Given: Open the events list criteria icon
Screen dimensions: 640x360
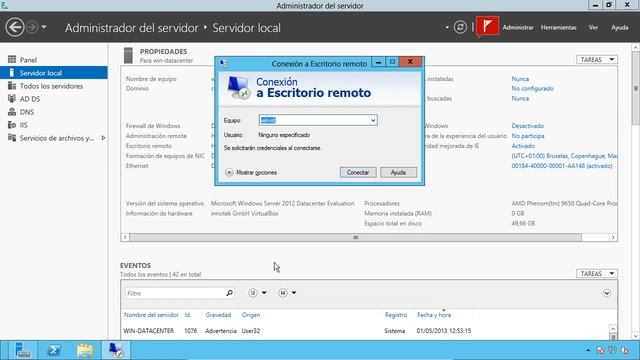Looking at the screenshot, I should click(253, 293).
